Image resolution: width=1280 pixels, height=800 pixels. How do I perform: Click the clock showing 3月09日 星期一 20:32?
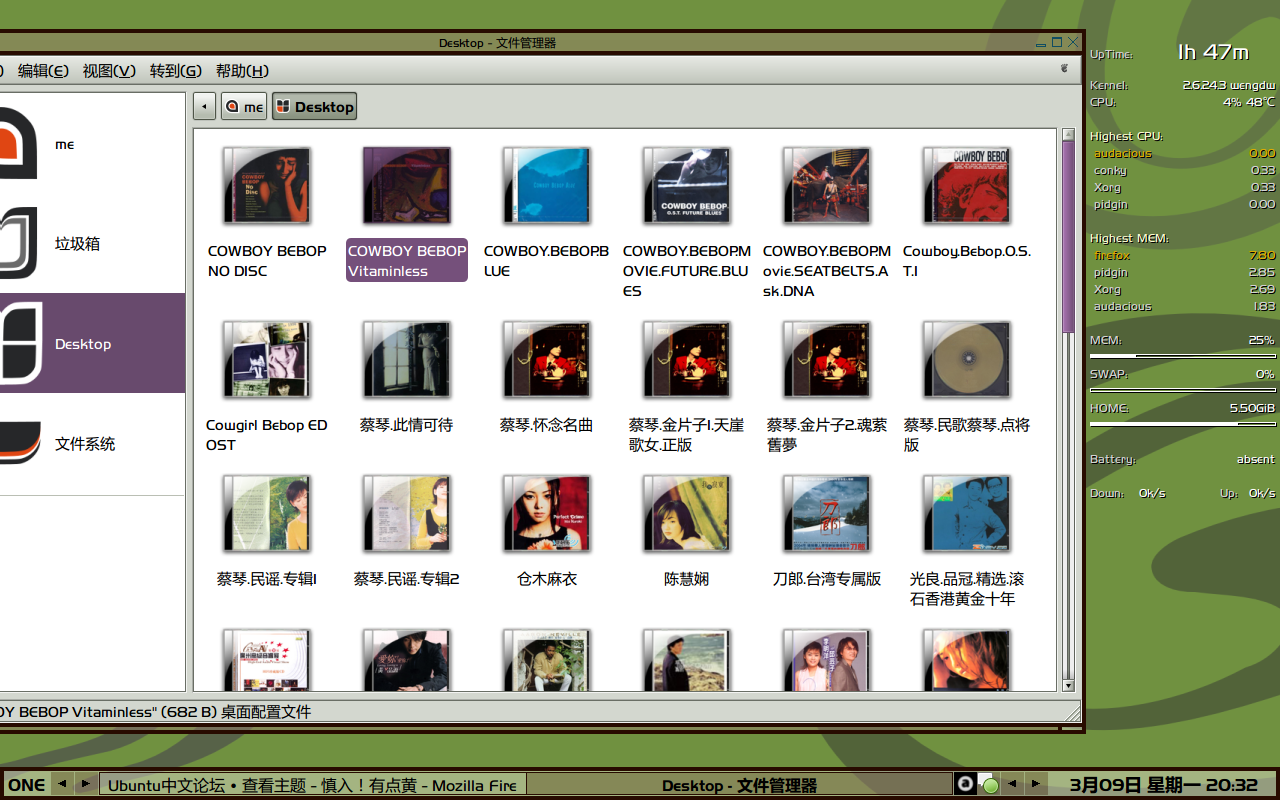point(1164,784)
